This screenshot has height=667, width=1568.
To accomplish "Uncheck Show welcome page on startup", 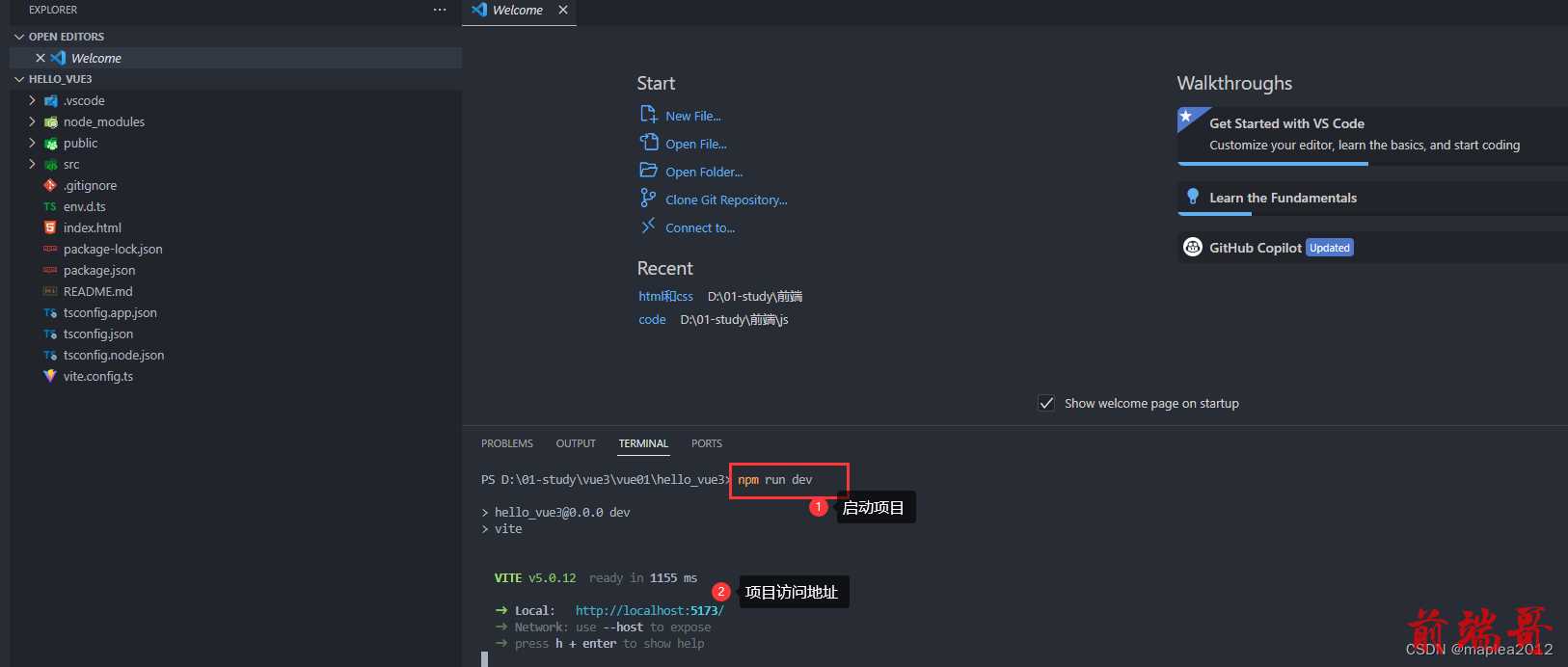I will tap(1046, 403).
